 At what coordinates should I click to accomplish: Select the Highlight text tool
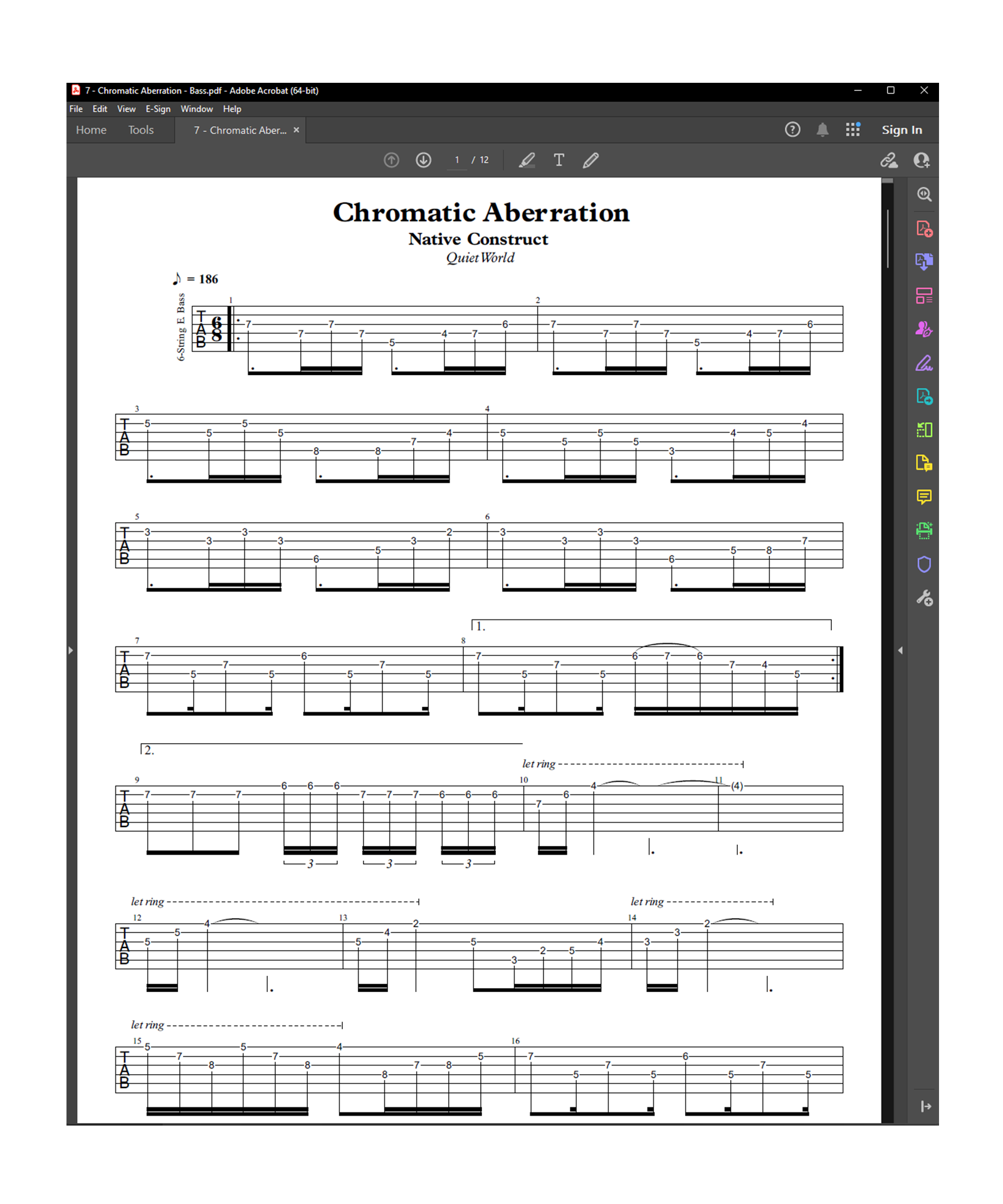(527, 161)
